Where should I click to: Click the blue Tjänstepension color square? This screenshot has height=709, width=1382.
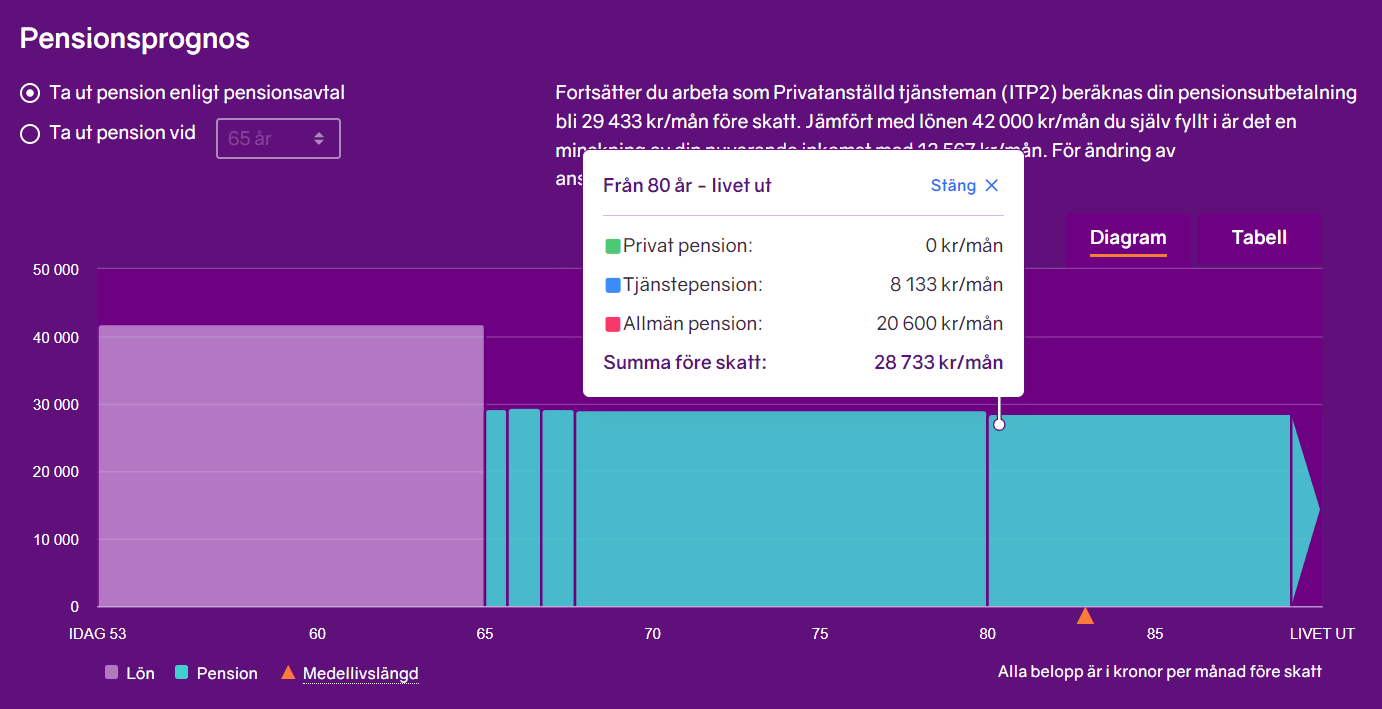tap(613, 285)
